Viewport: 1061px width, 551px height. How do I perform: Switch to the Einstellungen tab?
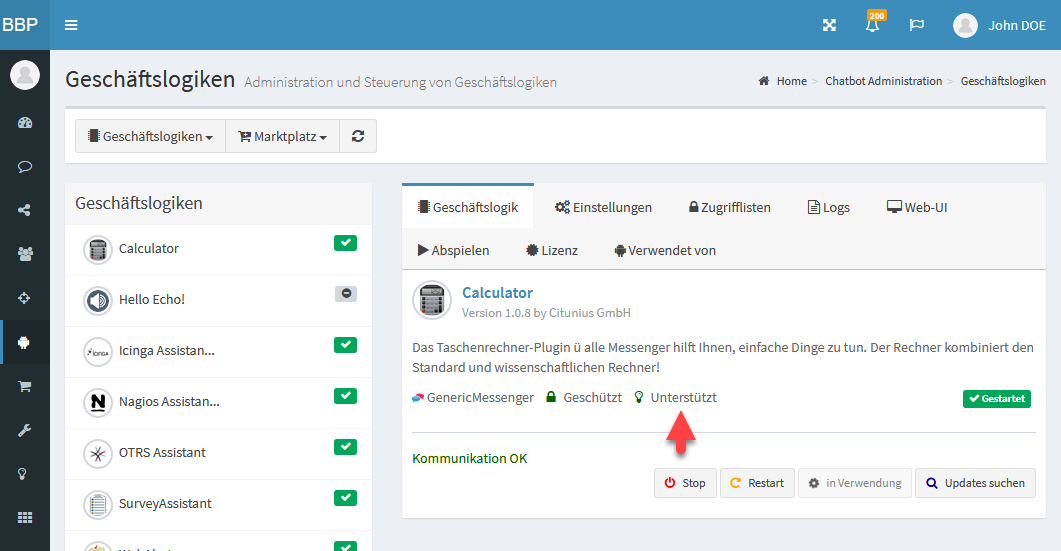tap(603, 207)
